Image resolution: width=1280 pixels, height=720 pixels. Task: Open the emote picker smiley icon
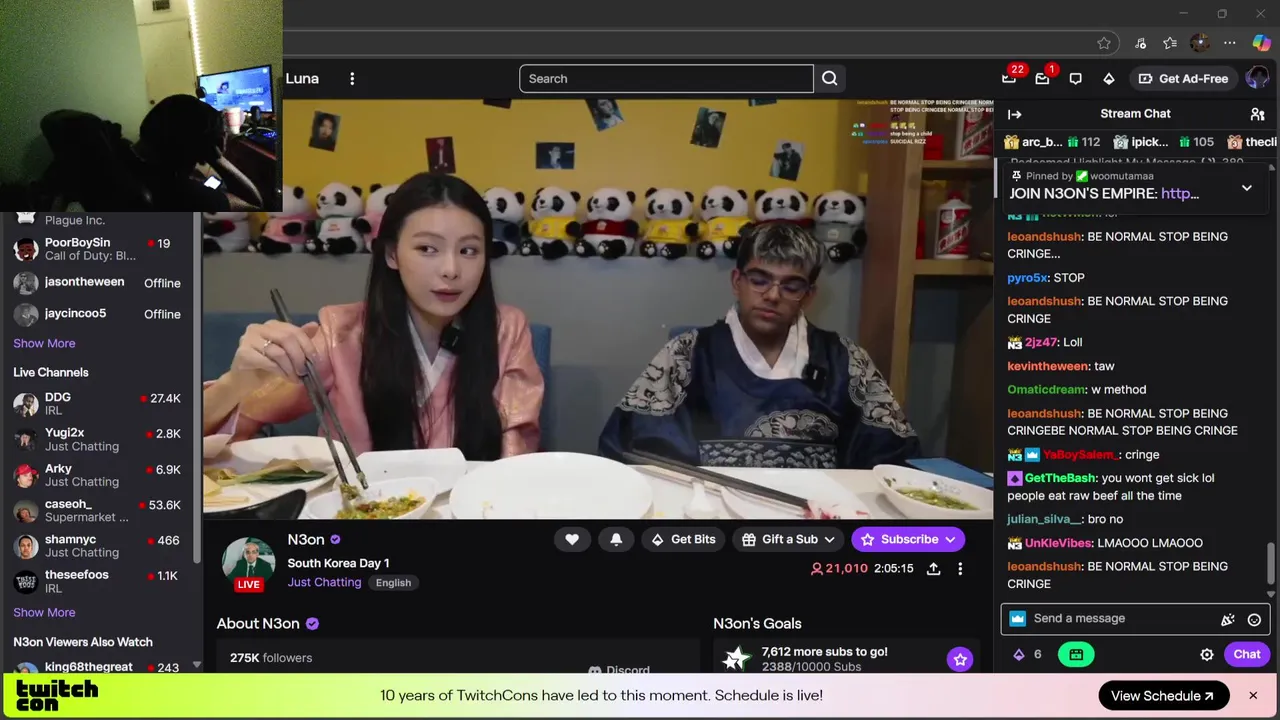[x=1254, y=619]
